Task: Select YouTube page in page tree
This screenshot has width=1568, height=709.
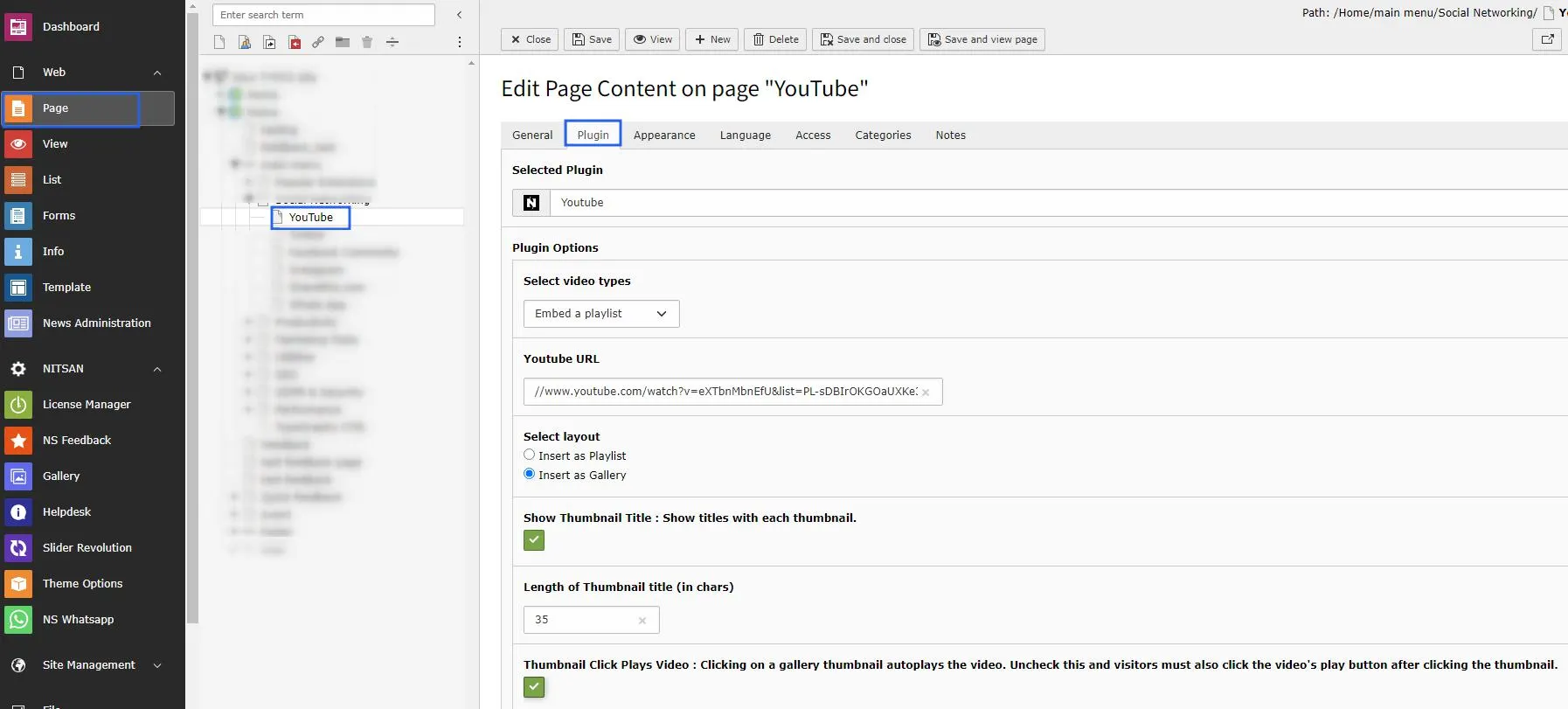Action: pos(310,218)
